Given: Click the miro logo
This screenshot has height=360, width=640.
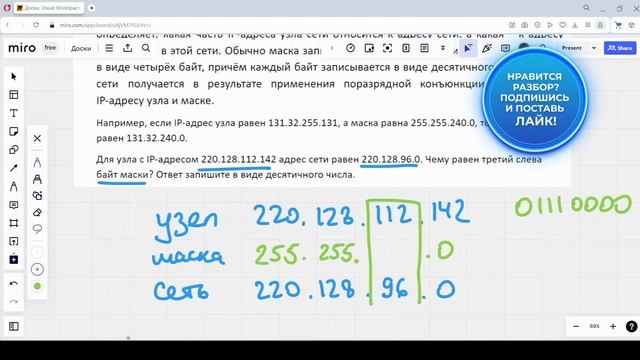Looking at the screenshot, I should click(22, 48).
